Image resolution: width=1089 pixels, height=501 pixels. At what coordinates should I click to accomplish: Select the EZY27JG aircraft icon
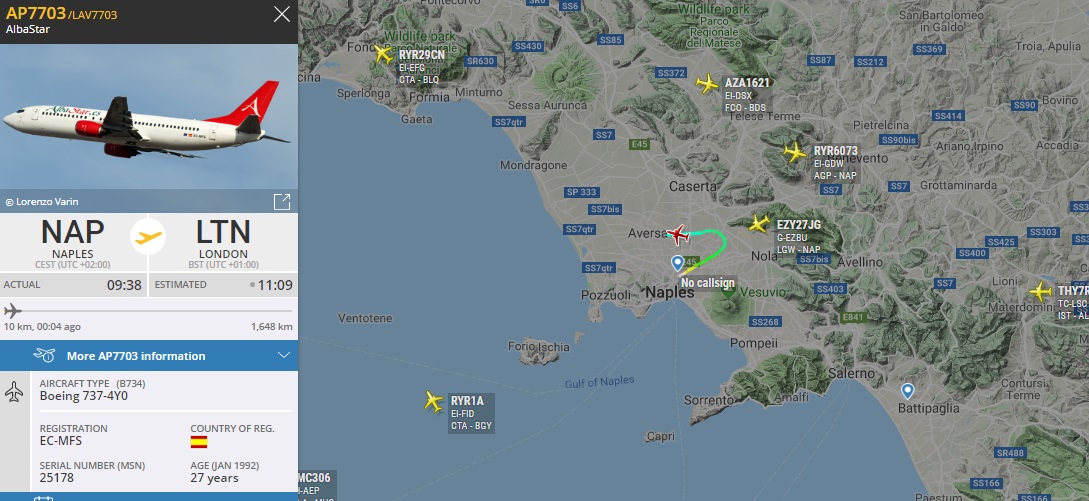(x=759, y=224)
